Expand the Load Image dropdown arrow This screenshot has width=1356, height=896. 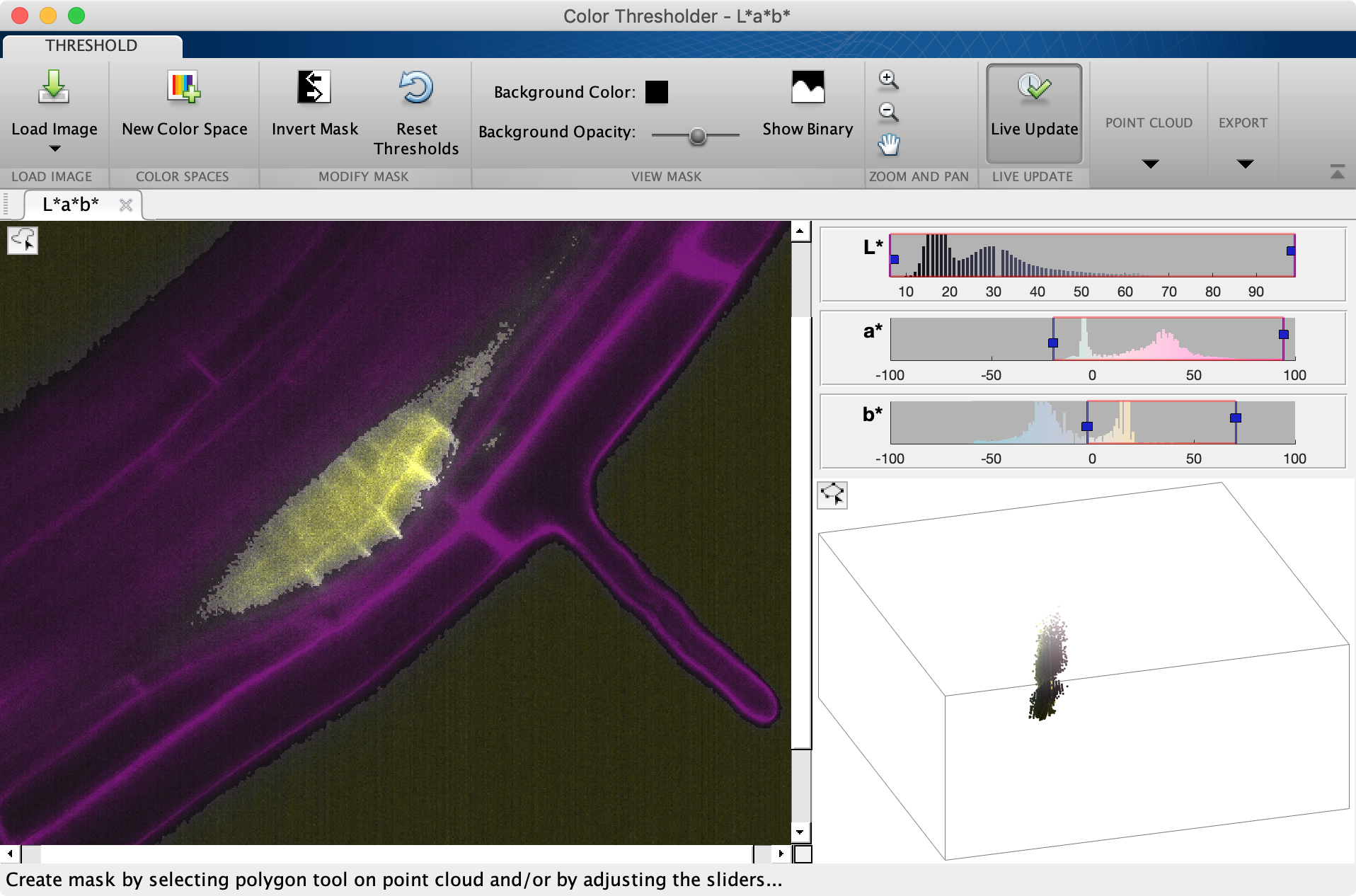54,149
